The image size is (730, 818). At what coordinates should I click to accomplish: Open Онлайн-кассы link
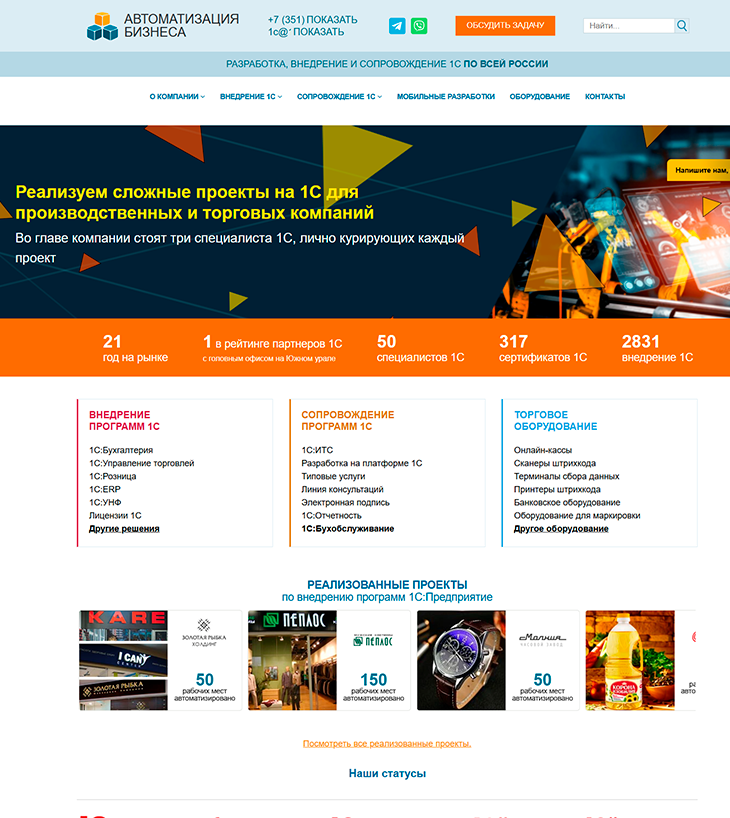543,450
